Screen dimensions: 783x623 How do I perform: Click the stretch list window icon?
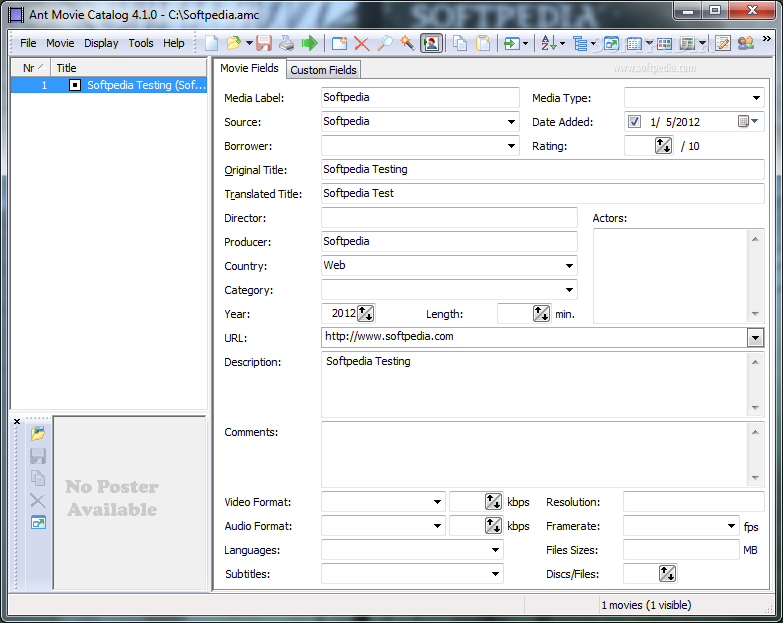click(x=611, y=43)
